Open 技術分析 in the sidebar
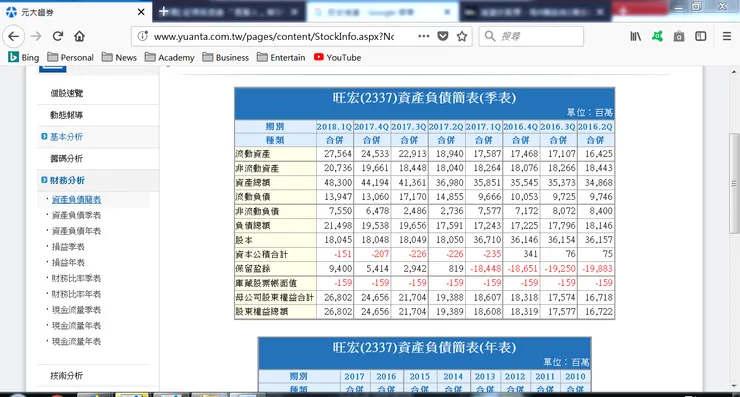The width and height of the screenshot is (740, 397). [67, 376]
